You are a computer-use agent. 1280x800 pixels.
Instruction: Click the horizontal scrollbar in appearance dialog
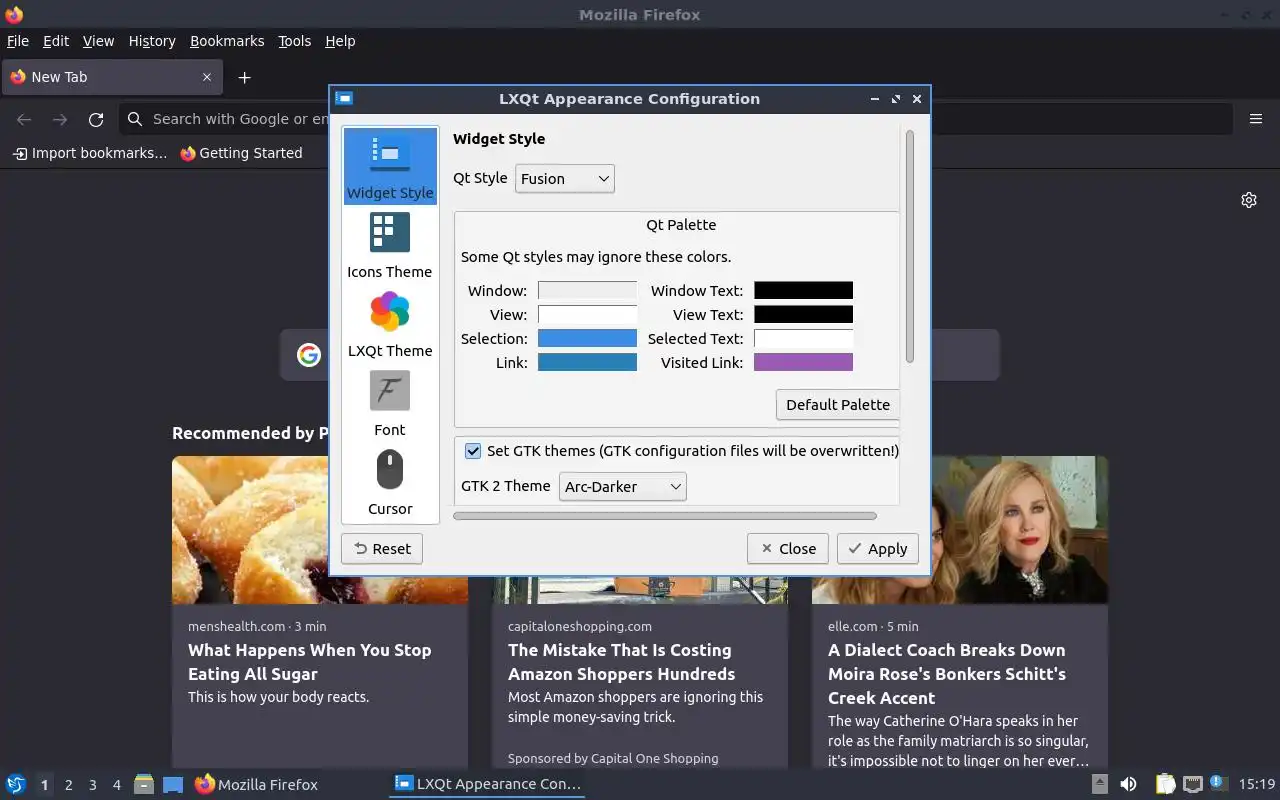coord(665,516)
